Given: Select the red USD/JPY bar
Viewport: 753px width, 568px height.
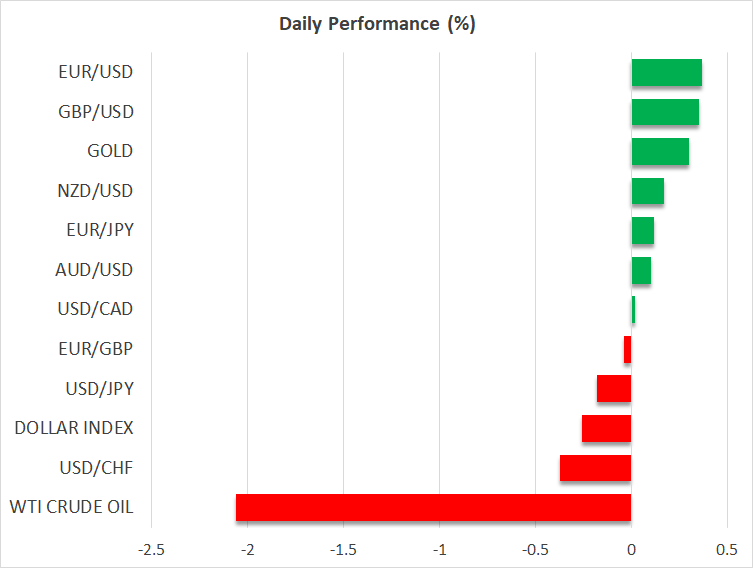Looking at the screenshot, I should (x=614, y=388).
